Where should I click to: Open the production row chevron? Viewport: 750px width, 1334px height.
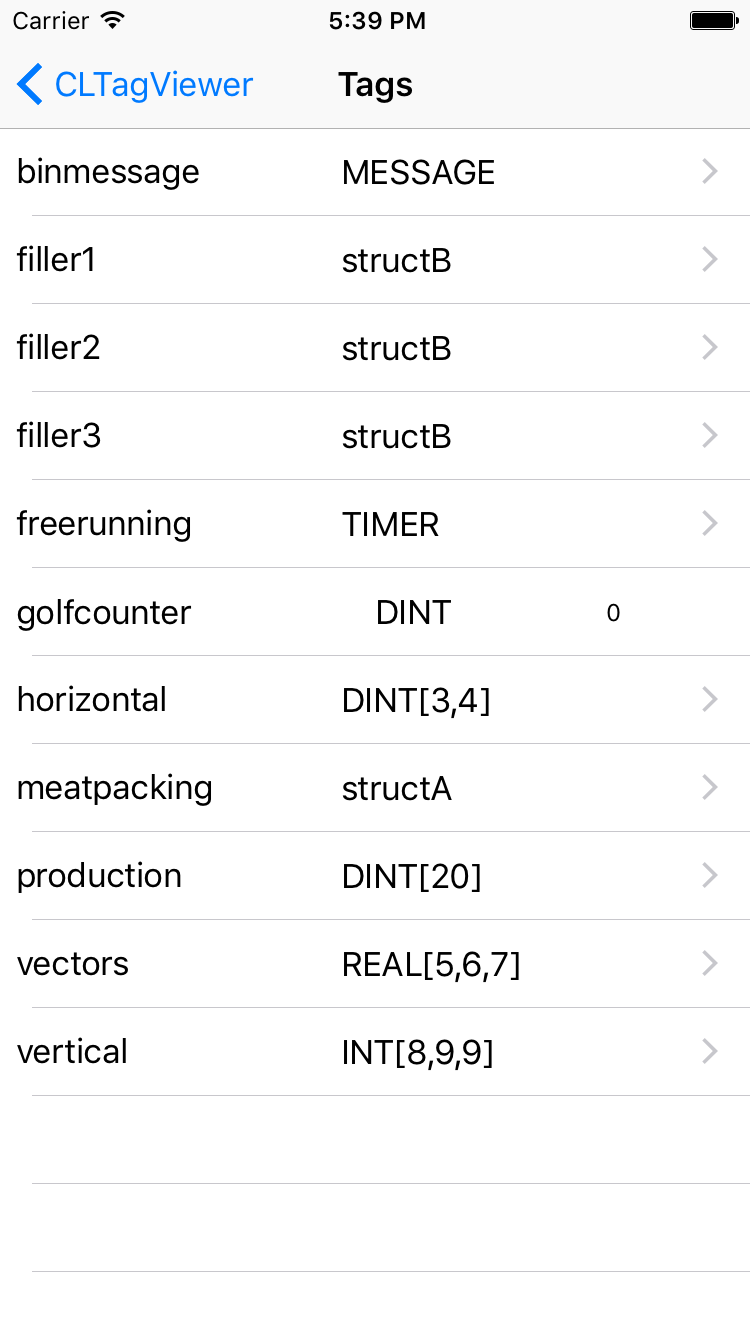[710, 876]
